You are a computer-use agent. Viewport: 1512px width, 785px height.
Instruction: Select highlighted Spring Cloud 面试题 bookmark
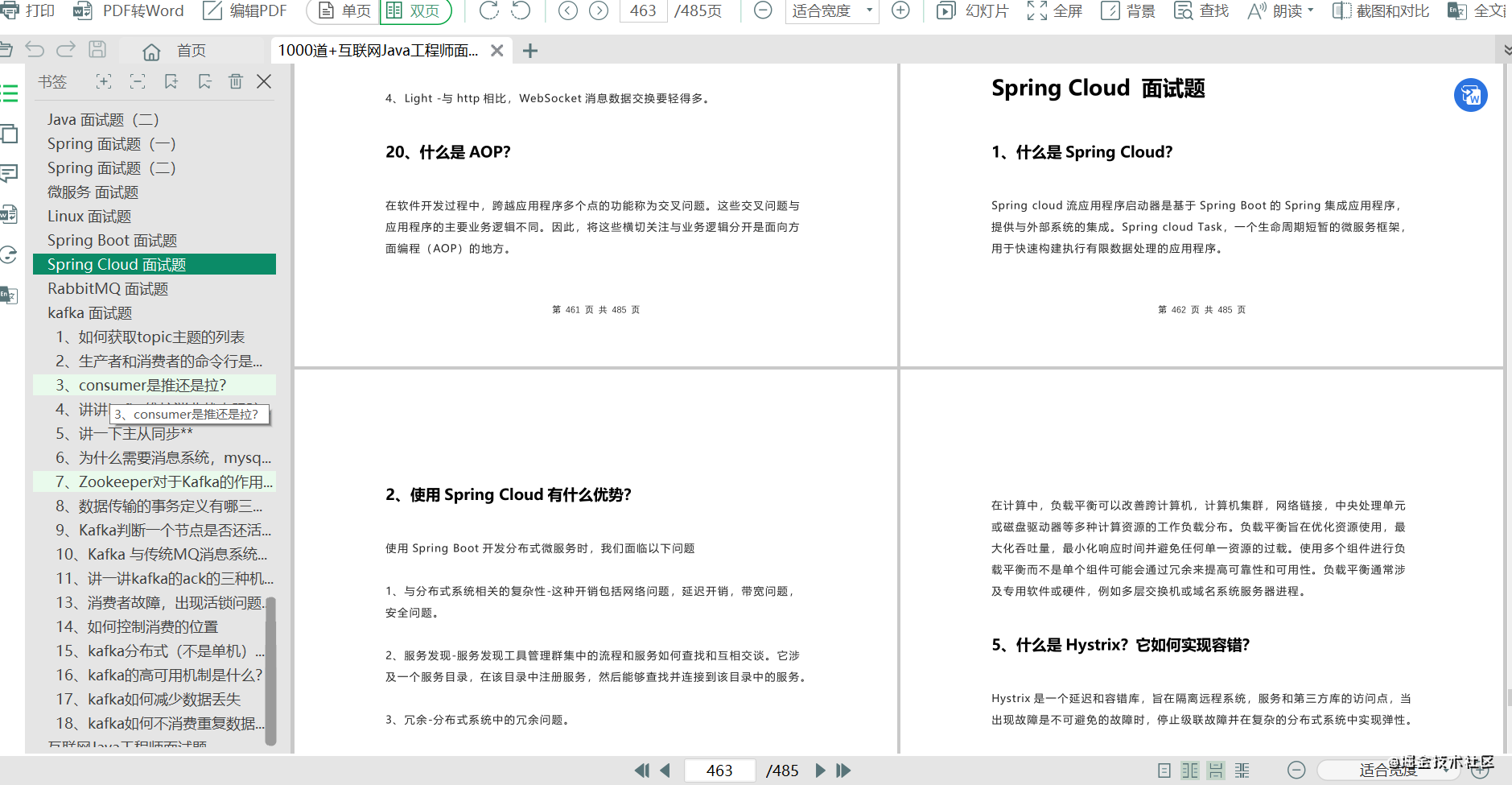click(x=154, y=264)
